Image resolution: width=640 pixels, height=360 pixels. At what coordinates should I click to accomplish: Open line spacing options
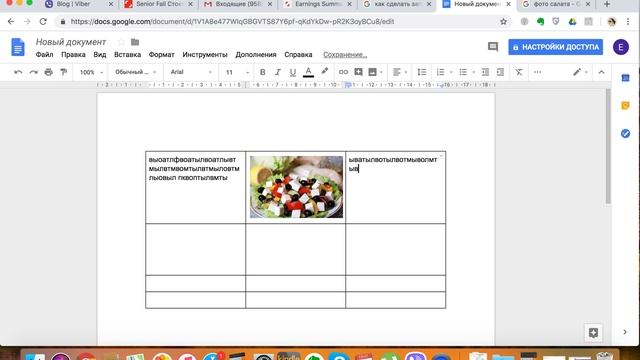(422, 72)
